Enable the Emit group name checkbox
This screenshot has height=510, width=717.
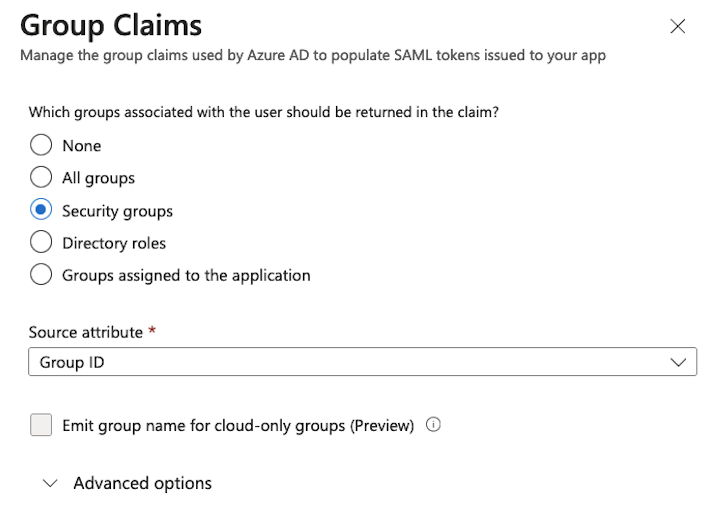(41, 425)
